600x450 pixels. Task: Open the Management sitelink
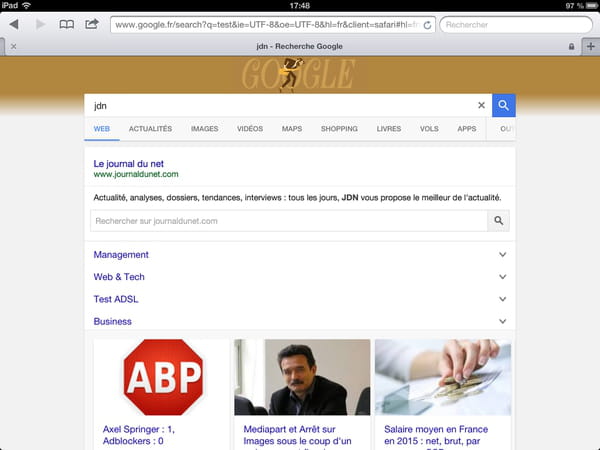(x=121, y=255)
